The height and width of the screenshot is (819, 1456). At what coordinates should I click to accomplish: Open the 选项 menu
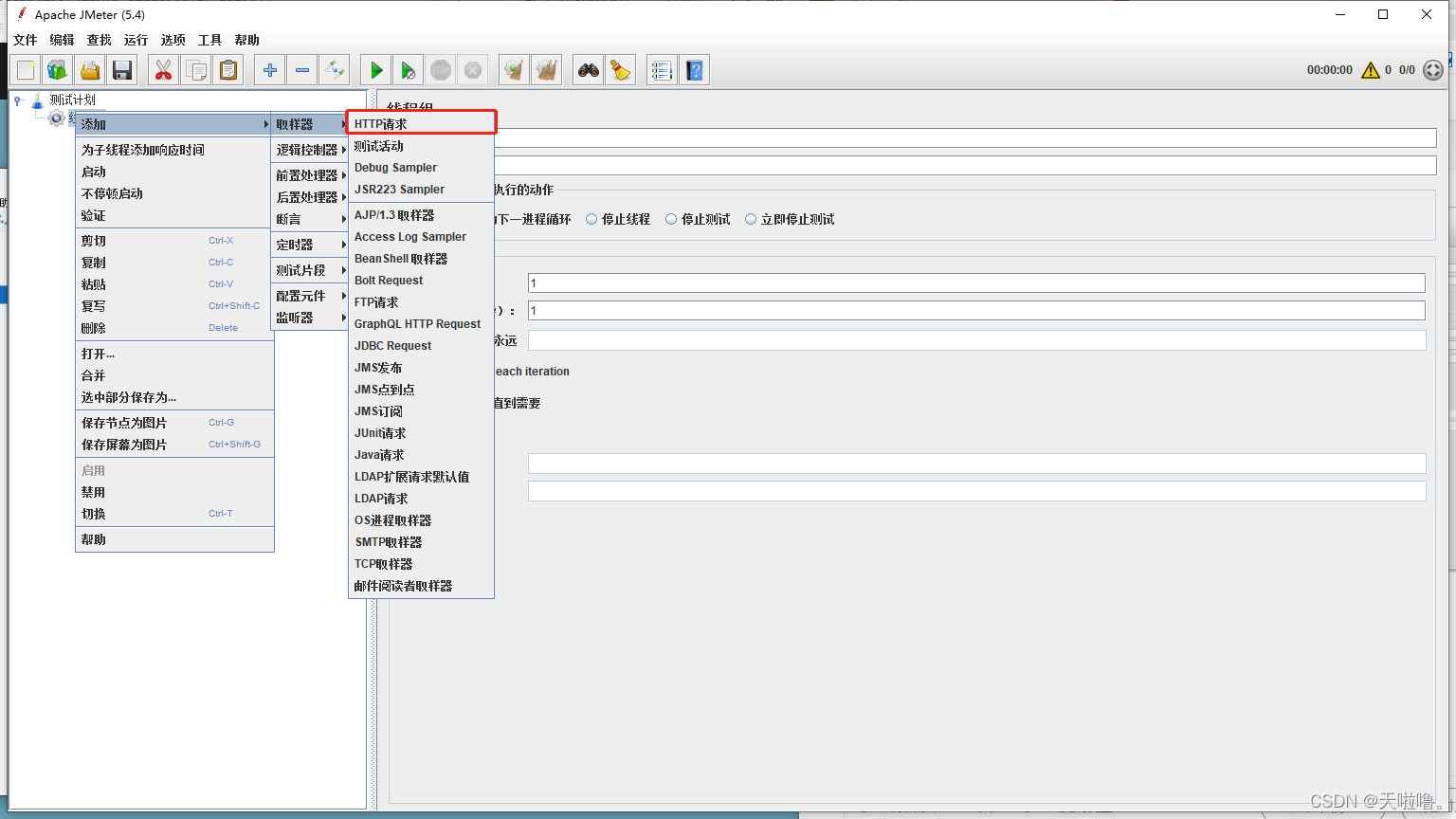click(x=173, y=40)
